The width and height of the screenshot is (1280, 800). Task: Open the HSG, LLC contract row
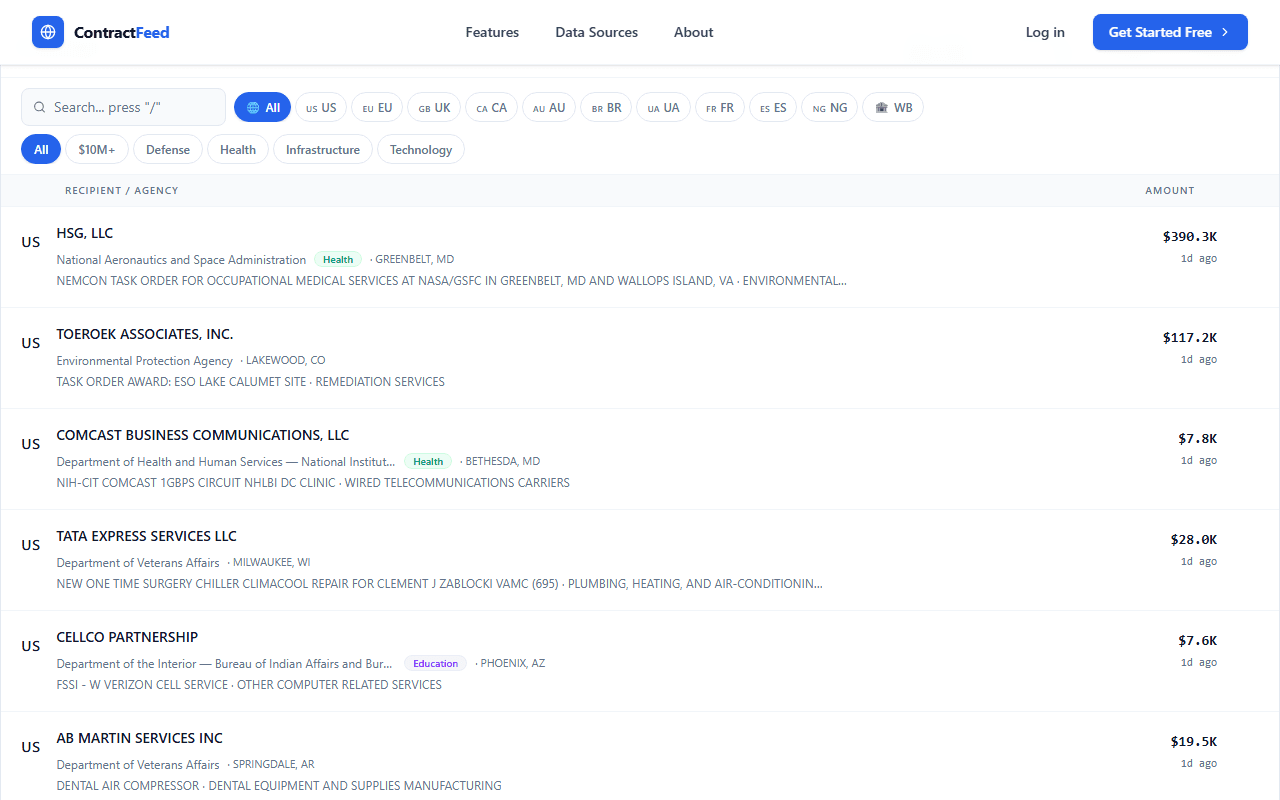pyautogui.click(x=640, y=257)
